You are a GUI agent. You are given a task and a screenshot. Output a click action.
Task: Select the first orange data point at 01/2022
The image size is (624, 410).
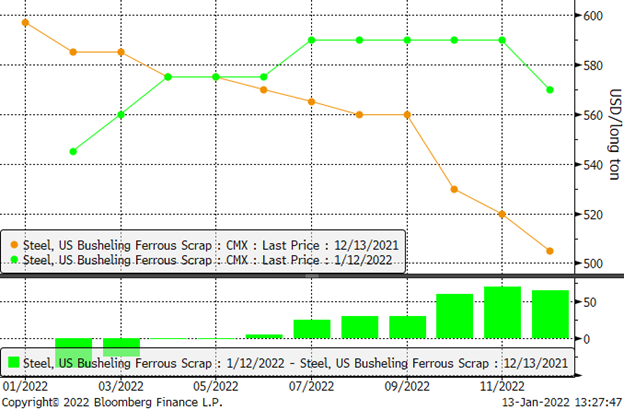[25, 22]
